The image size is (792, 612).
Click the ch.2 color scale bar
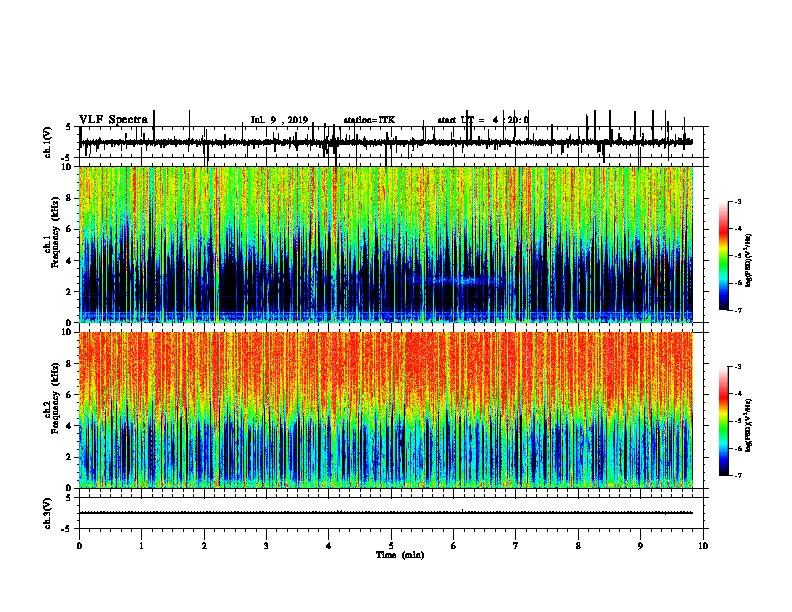tap(723, 421)
